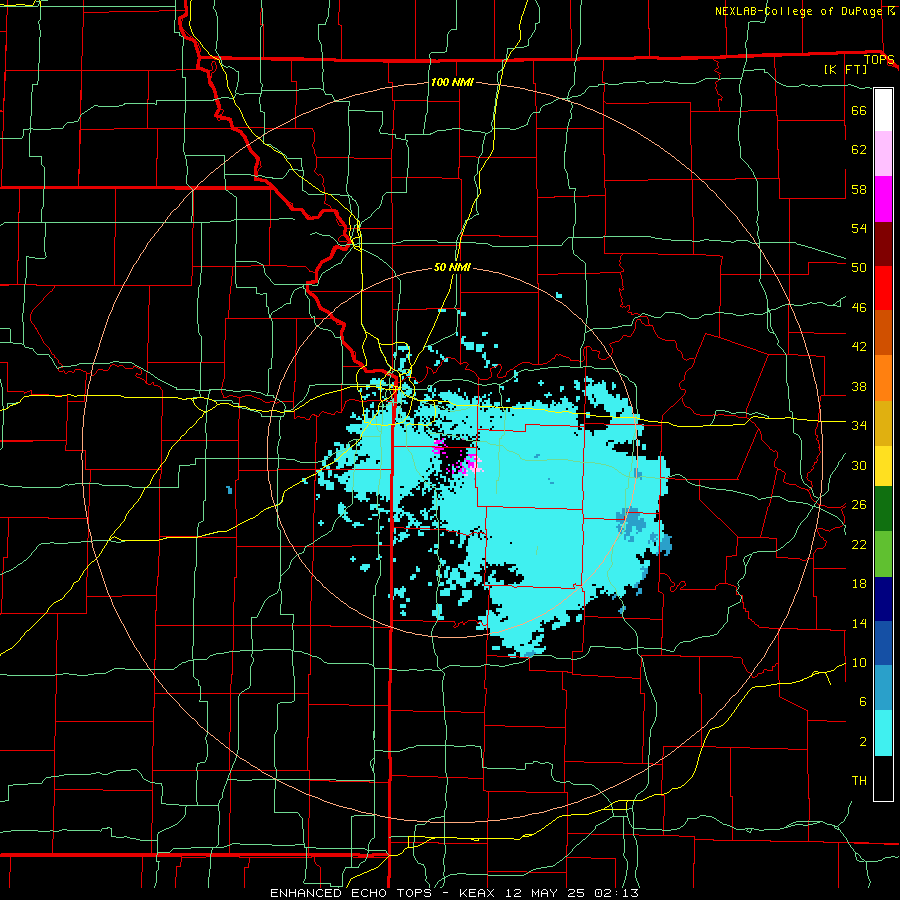Click the legend value 50
This screenshot has width=900, height=900.
(x=859, y=267)
